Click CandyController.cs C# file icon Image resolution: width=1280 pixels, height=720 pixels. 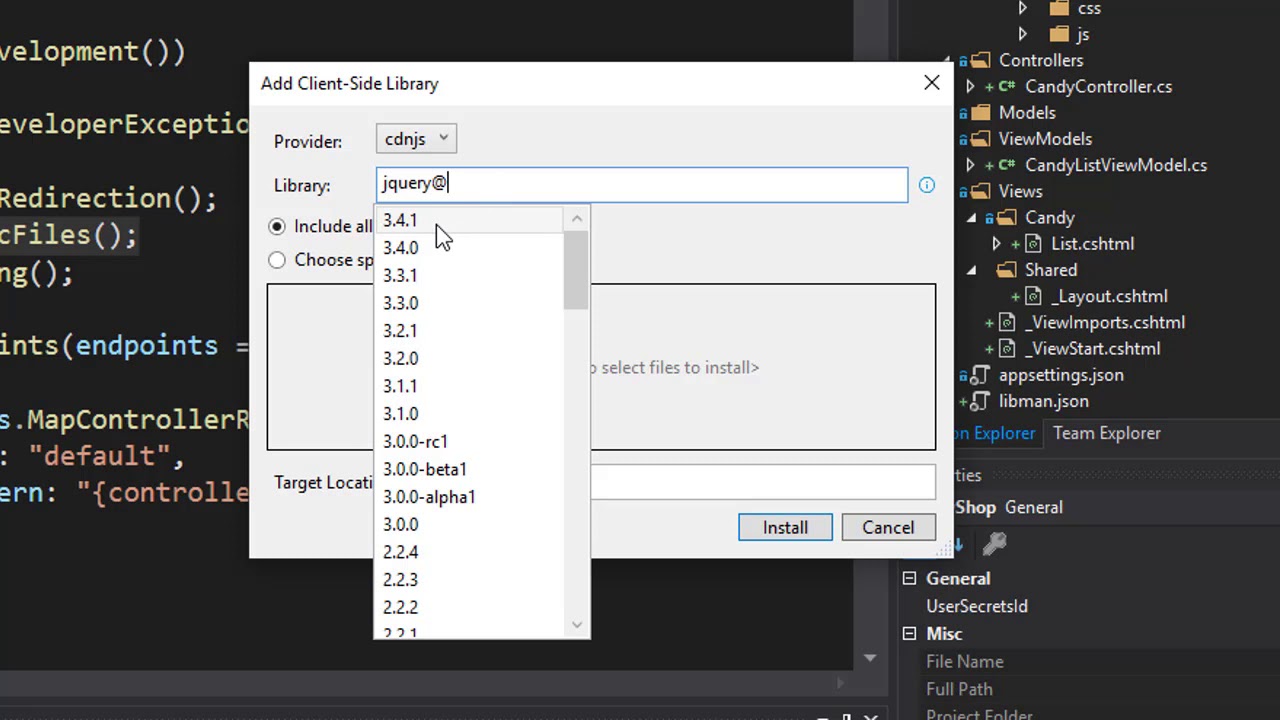click(x=1007, y=87)
